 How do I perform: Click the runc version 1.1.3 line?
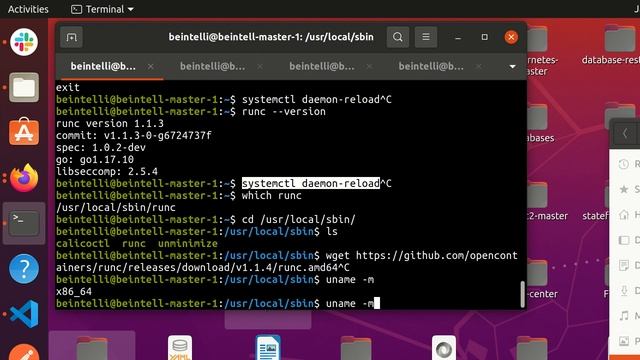(x=110, y=123)
